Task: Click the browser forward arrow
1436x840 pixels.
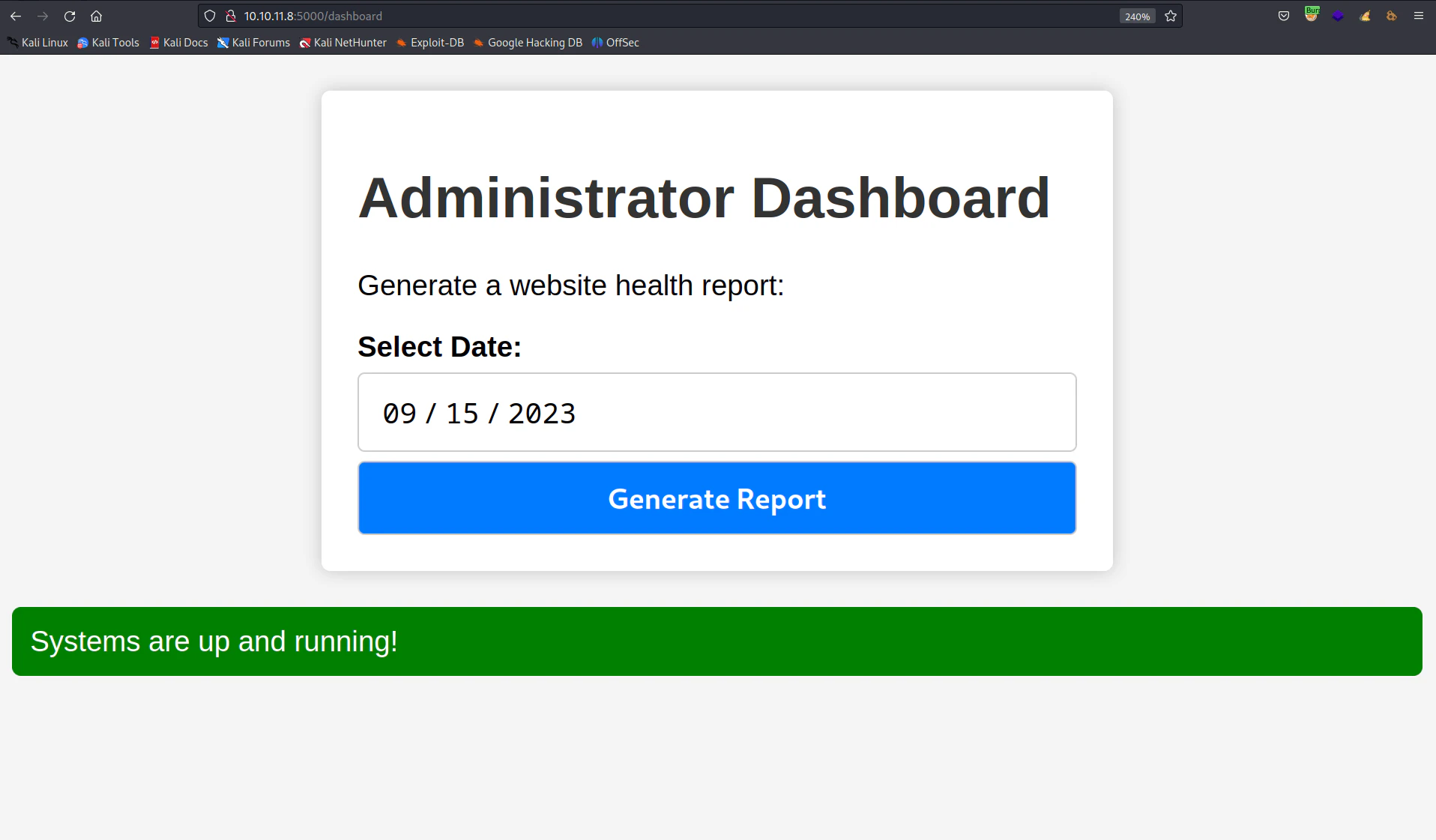Action: click(x=43, y=16)
